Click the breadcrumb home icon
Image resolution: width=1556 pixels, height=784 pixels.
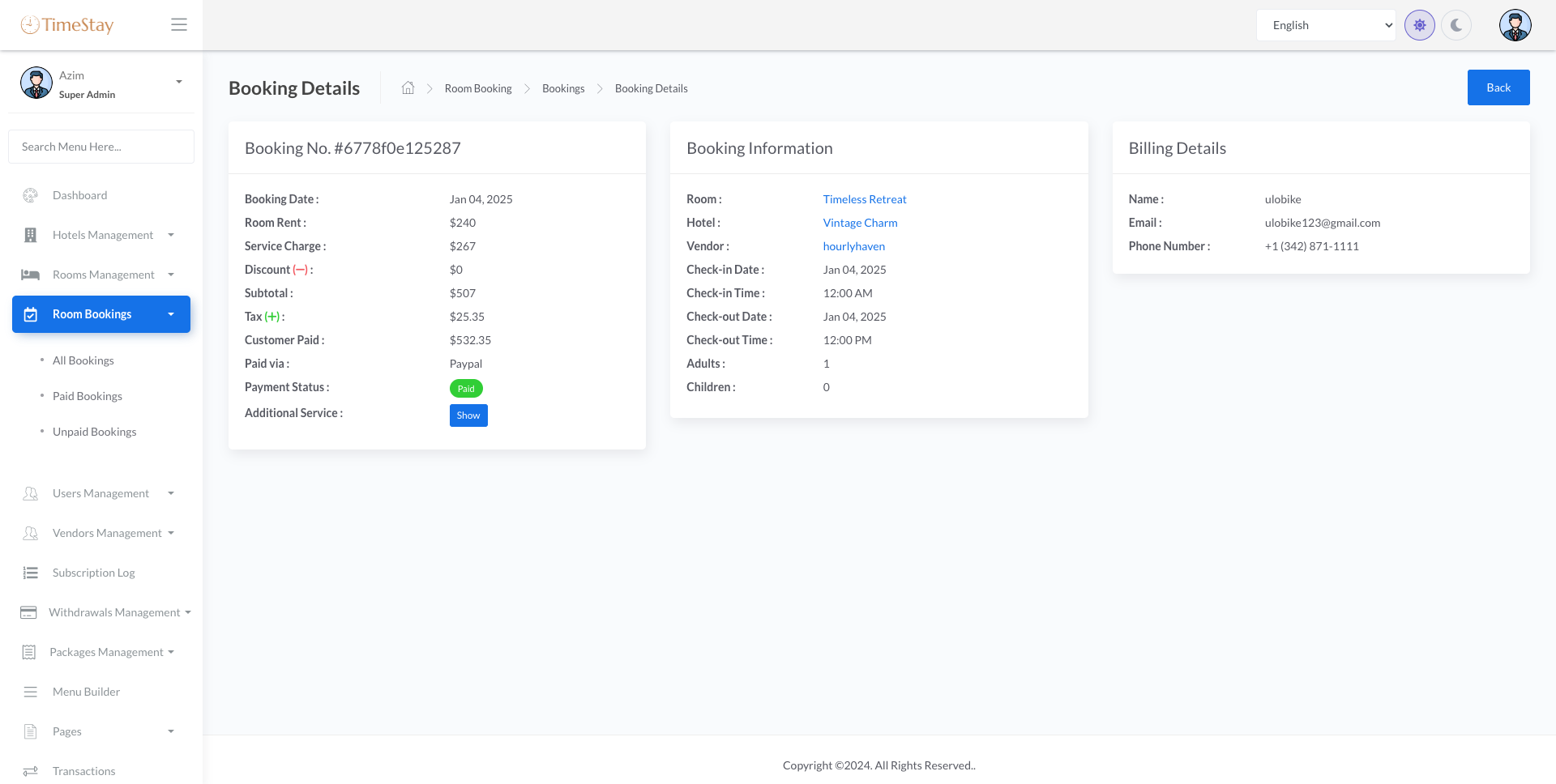[408, 87]
